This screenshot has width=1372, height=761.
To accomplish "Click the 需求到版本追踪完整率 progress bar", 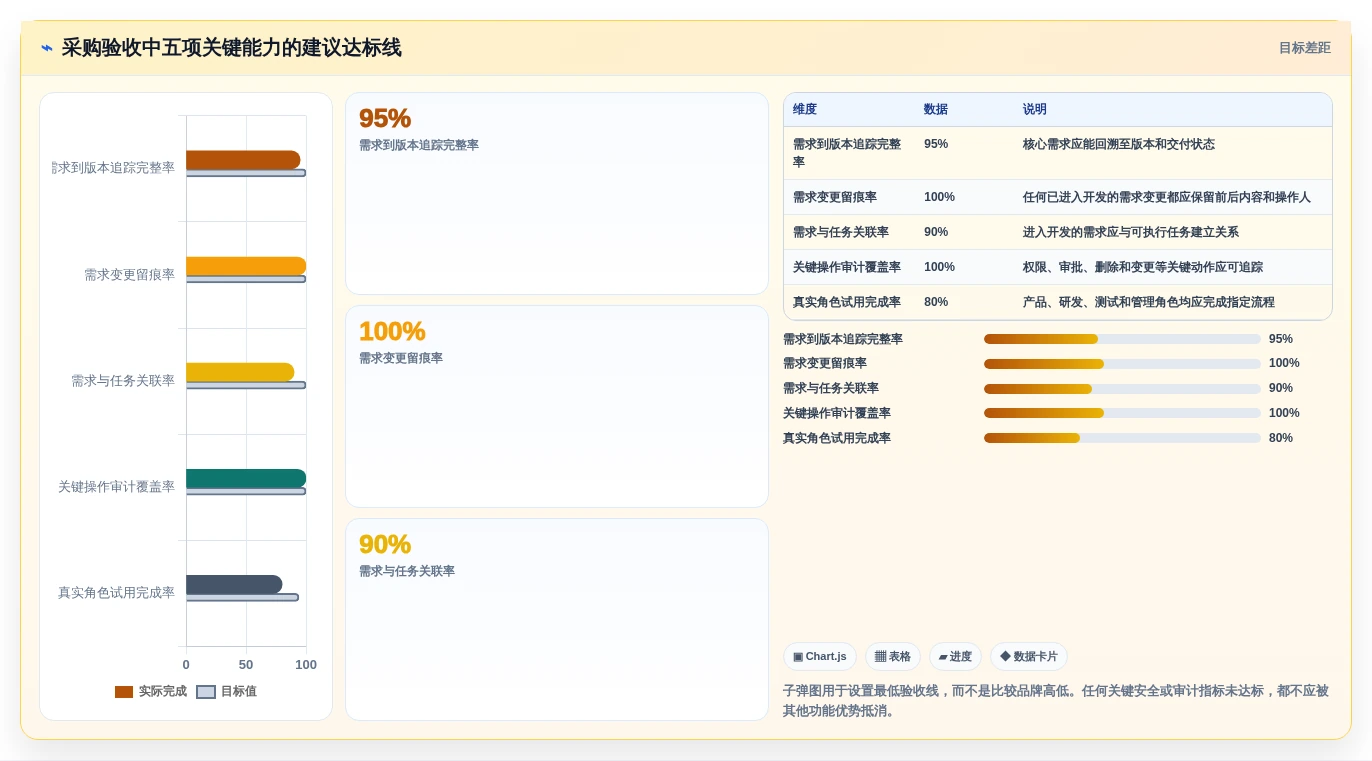I will pos(1122,339).
